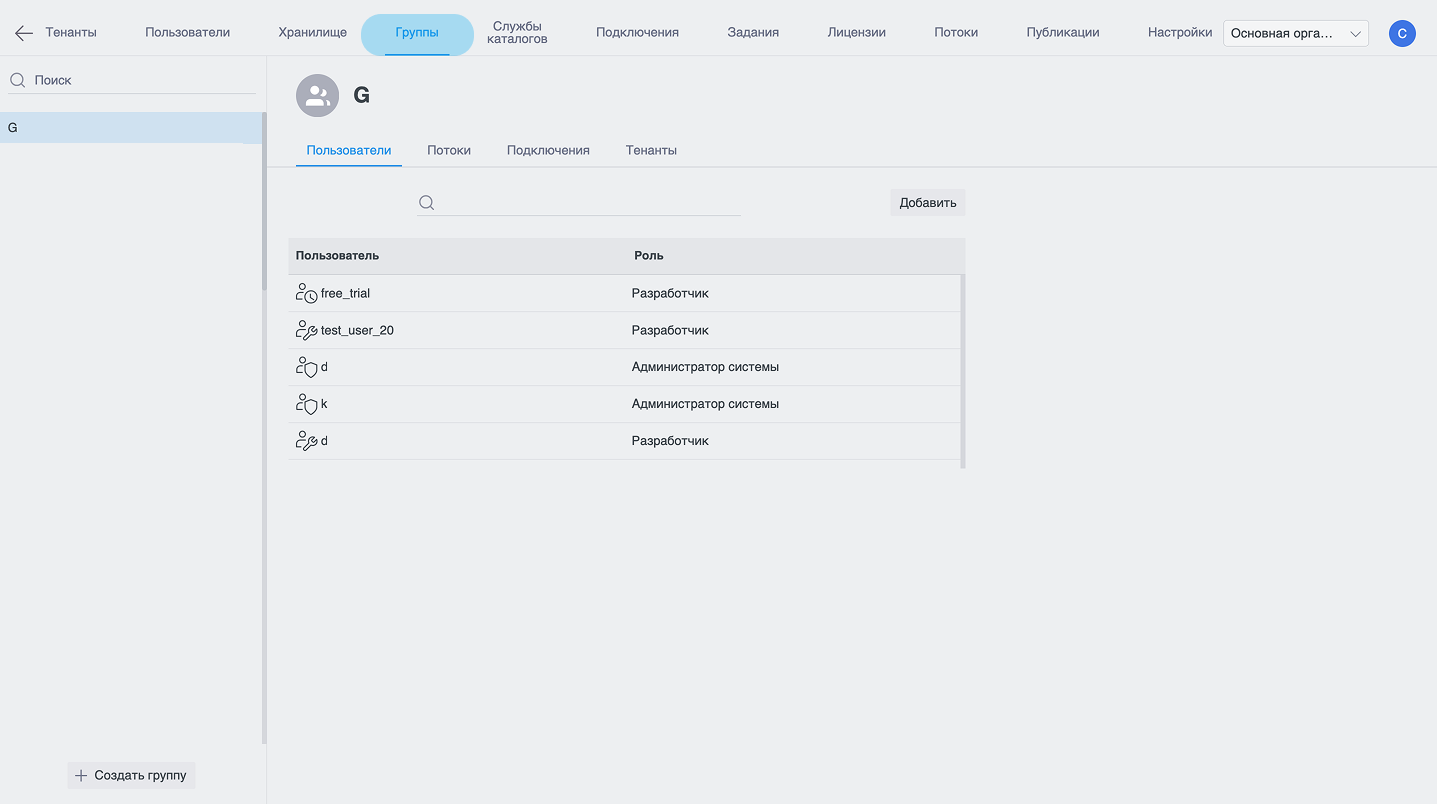The image size is (1437, 804).
Task: Open the Подключения top menu item
Action: tap(637, 33)
